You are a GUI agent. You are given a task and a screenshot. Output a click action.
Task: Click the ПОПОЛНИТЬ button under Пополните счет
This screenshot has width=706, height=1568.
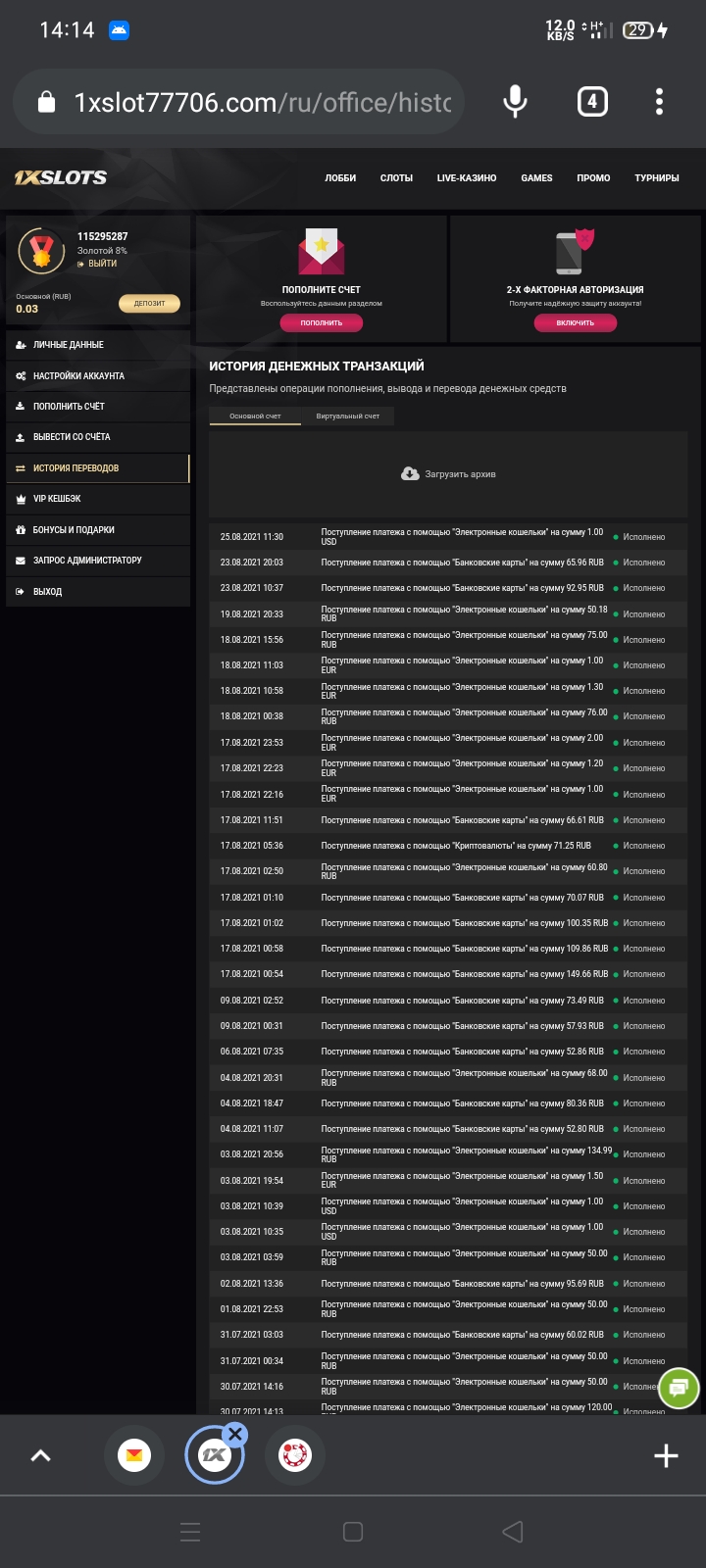321,322
